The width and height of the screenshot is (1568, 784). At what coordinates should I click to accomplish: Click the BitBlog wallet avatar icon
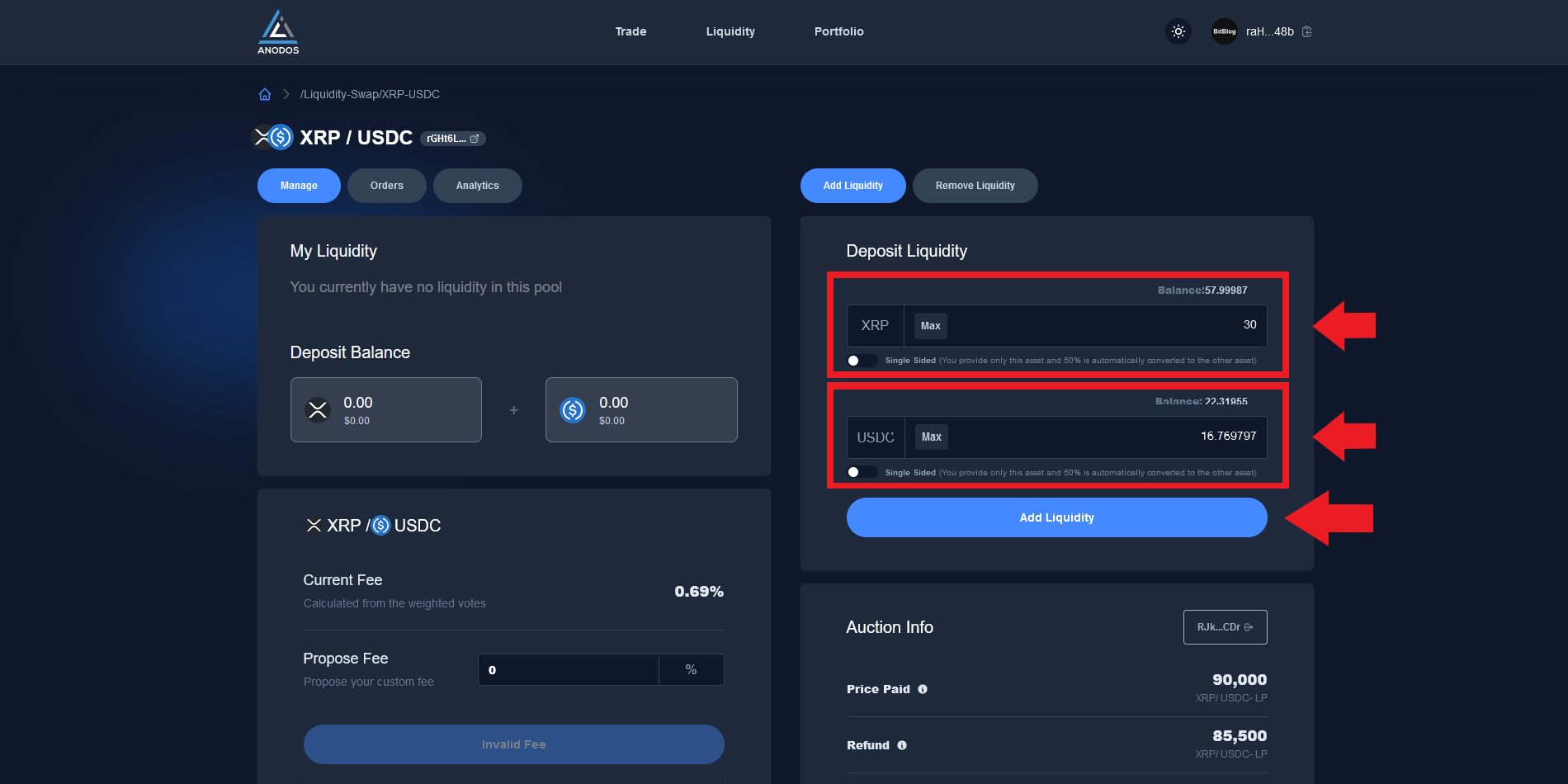(1224, 31)
